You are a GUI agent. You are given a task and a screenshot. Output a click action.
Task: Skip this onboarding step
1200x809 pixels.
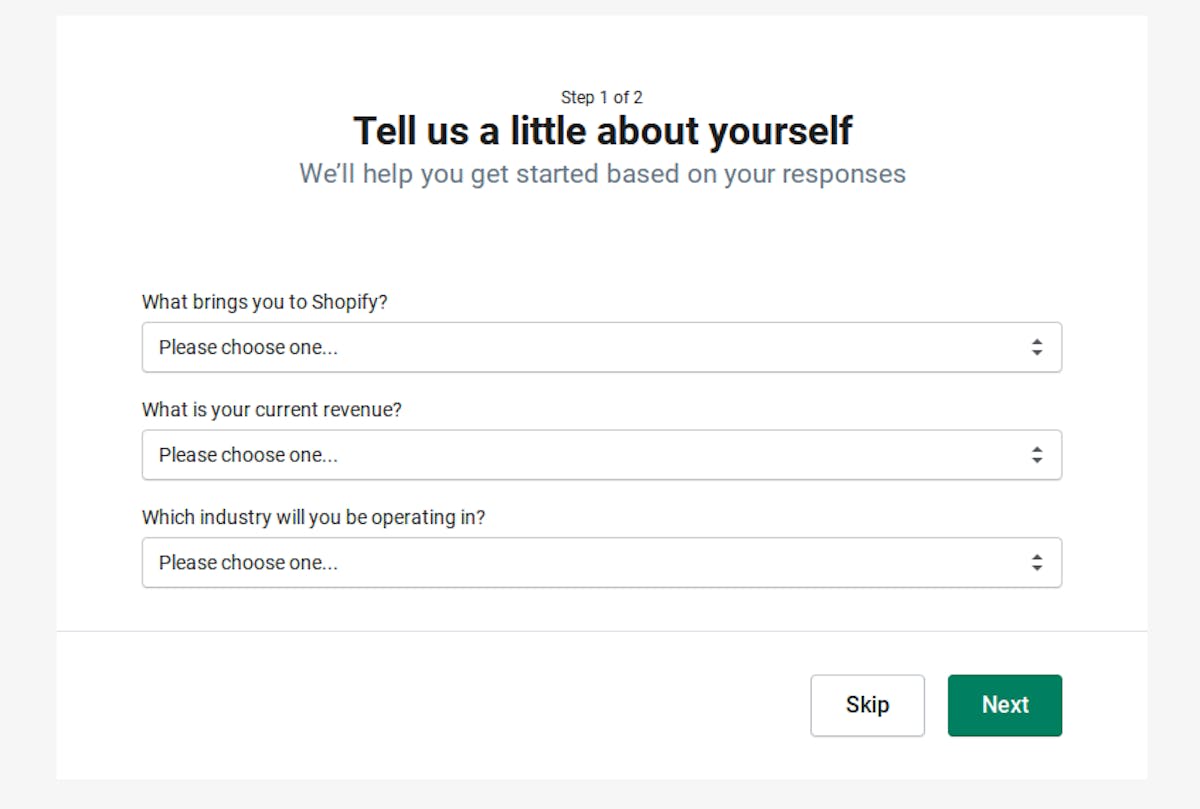coord(867,705)
